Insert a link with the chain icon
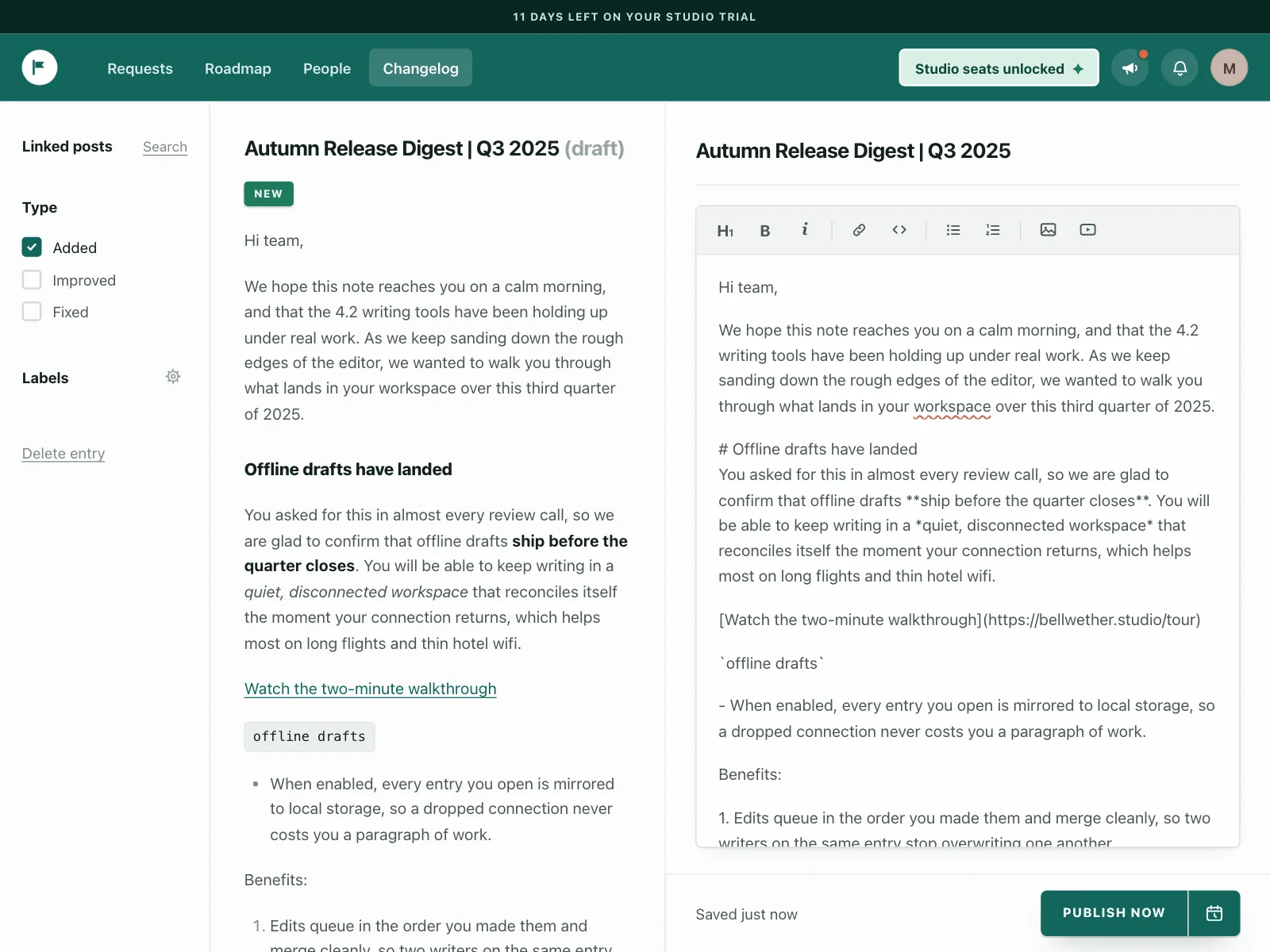1270x952 pixels. pos(859,230)
